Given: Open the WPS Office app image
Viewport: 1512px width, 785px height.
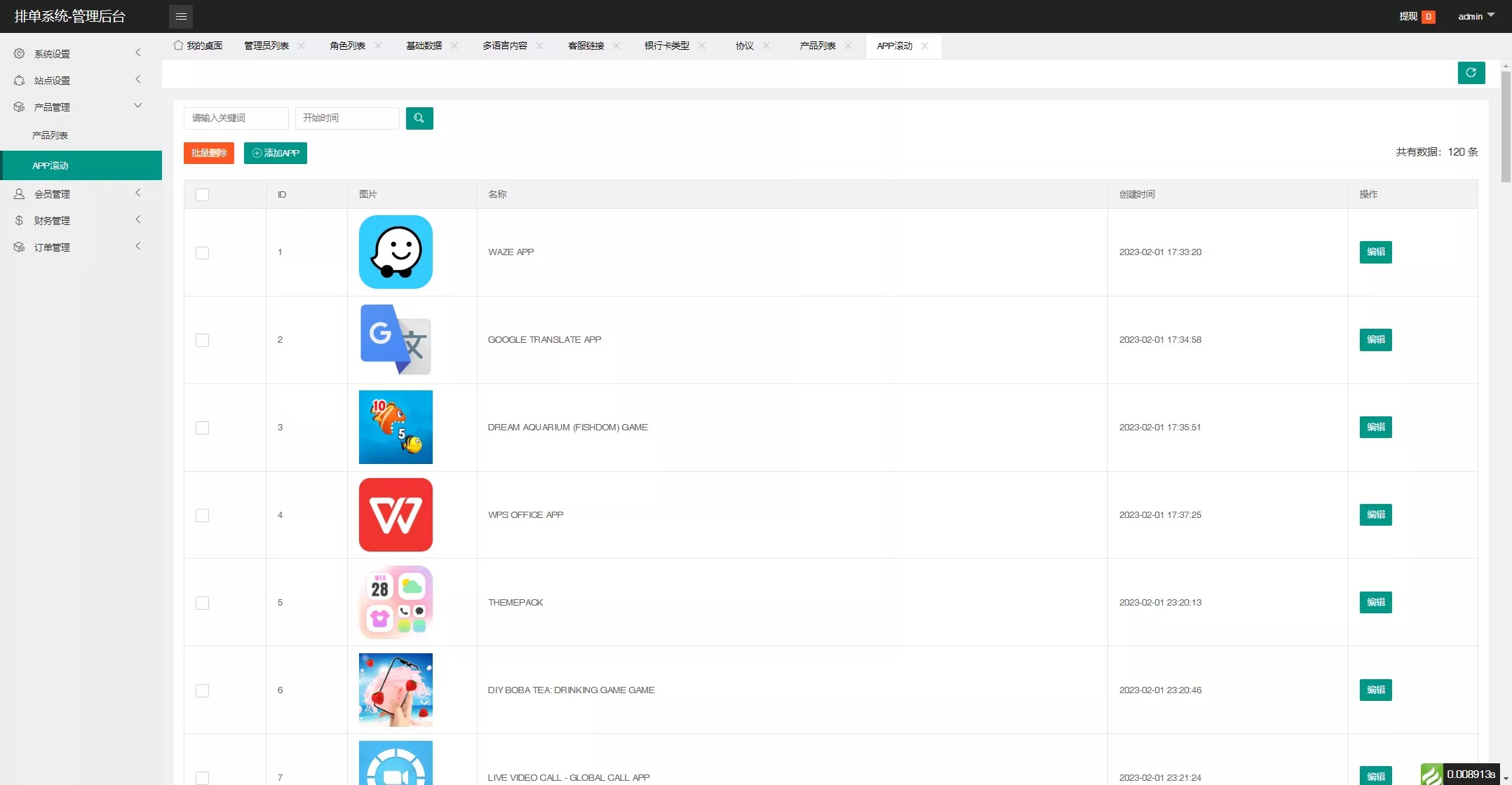Looking at the screenshot, I should click(396, 514).
